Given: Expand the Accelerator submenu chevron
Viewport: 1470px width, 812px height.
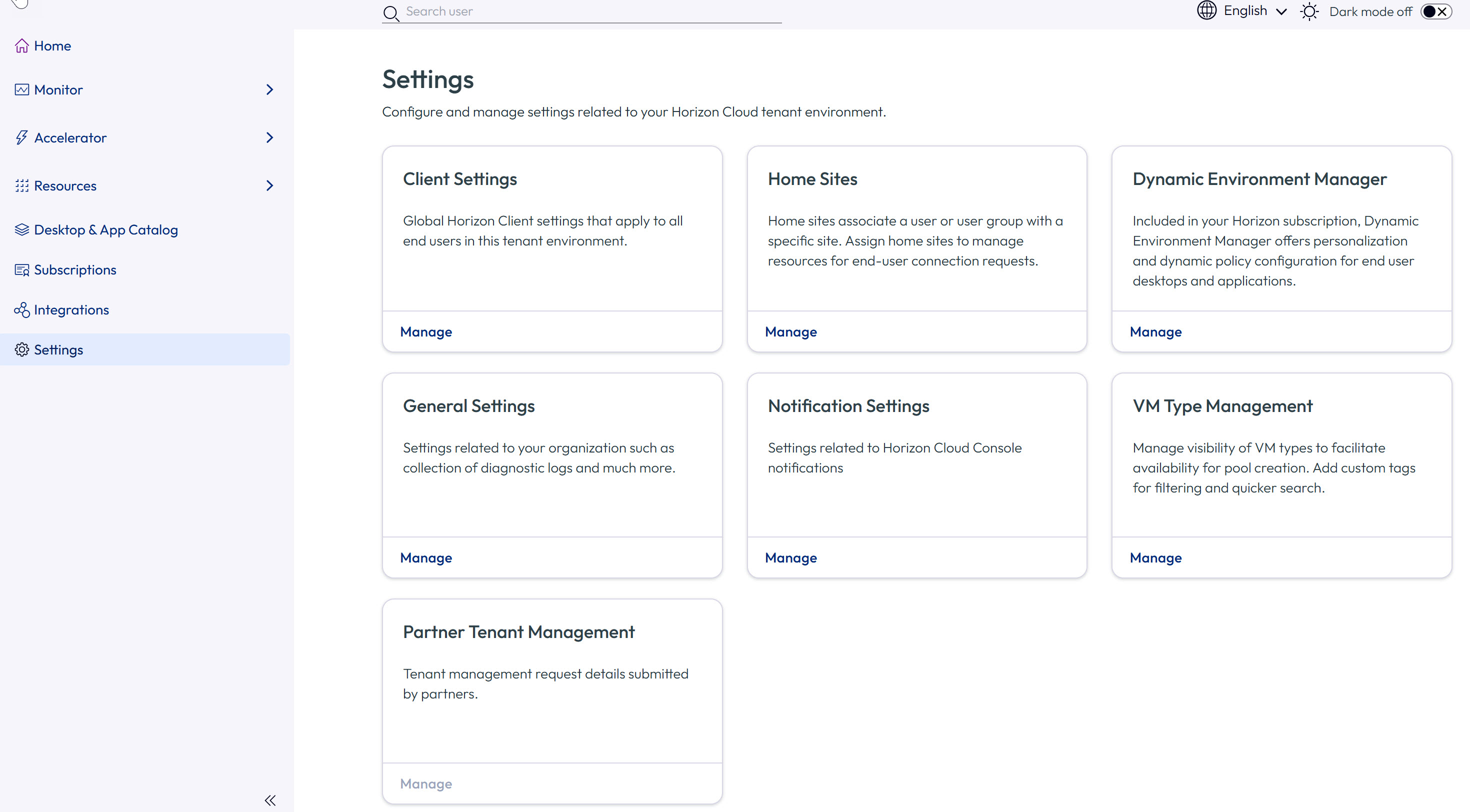Looking at the screenshot, I should point(270,137).
